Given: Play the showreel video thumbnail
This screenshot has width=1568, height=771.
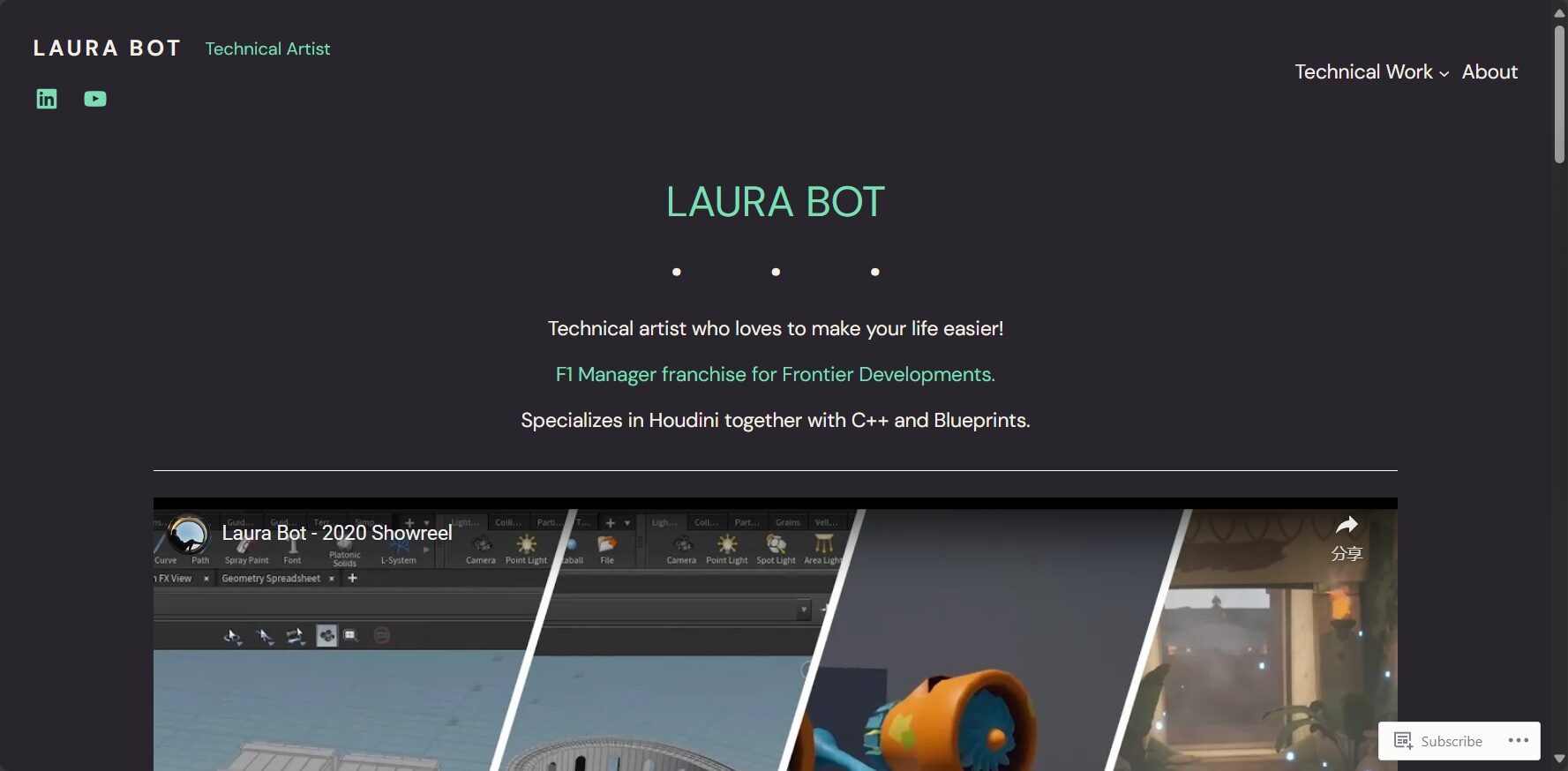Looking at the screenshot, I should pos(775,634).
